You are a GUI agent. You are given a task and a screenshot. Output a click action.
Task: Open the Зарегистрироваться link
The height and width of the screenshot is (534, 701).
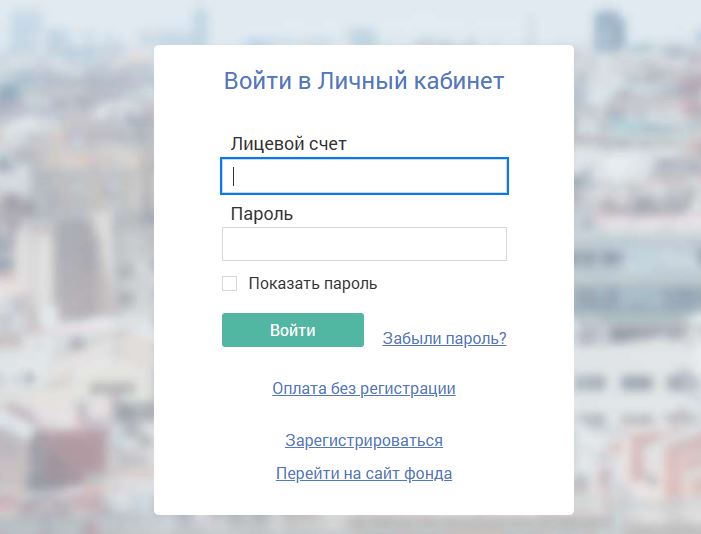tap(364, 441)
